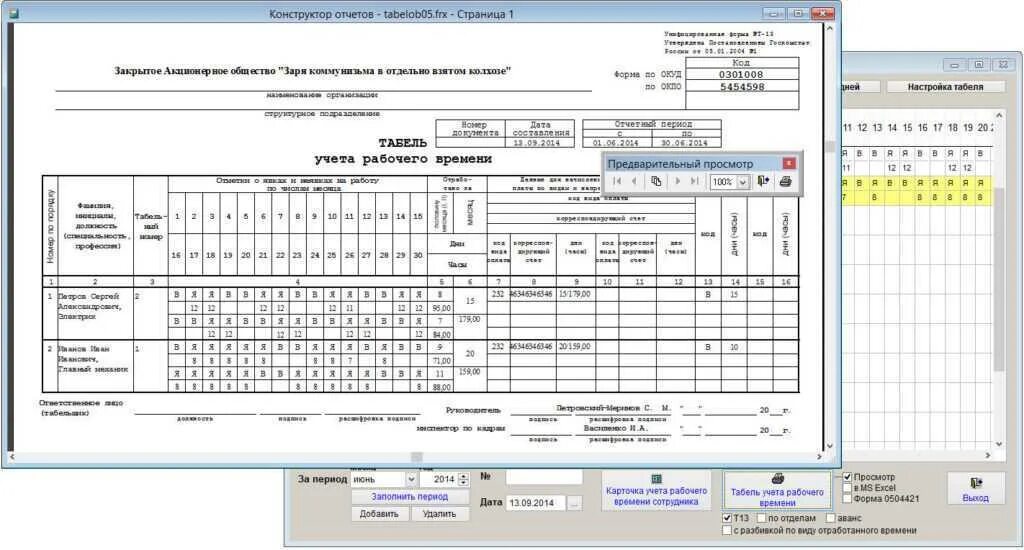Click the report window's vertical scrollbar thumb

830,147
